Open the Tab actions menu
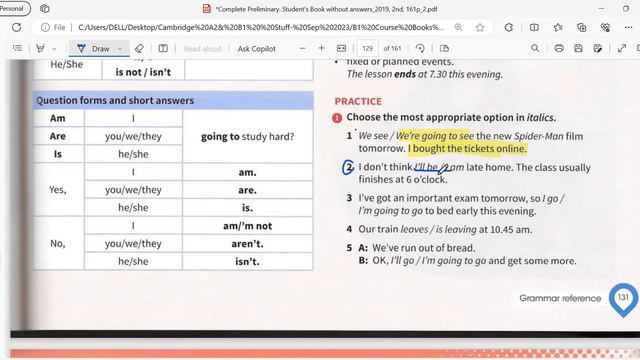The width and height of the screenshot is (640, 360). [45, 8]
